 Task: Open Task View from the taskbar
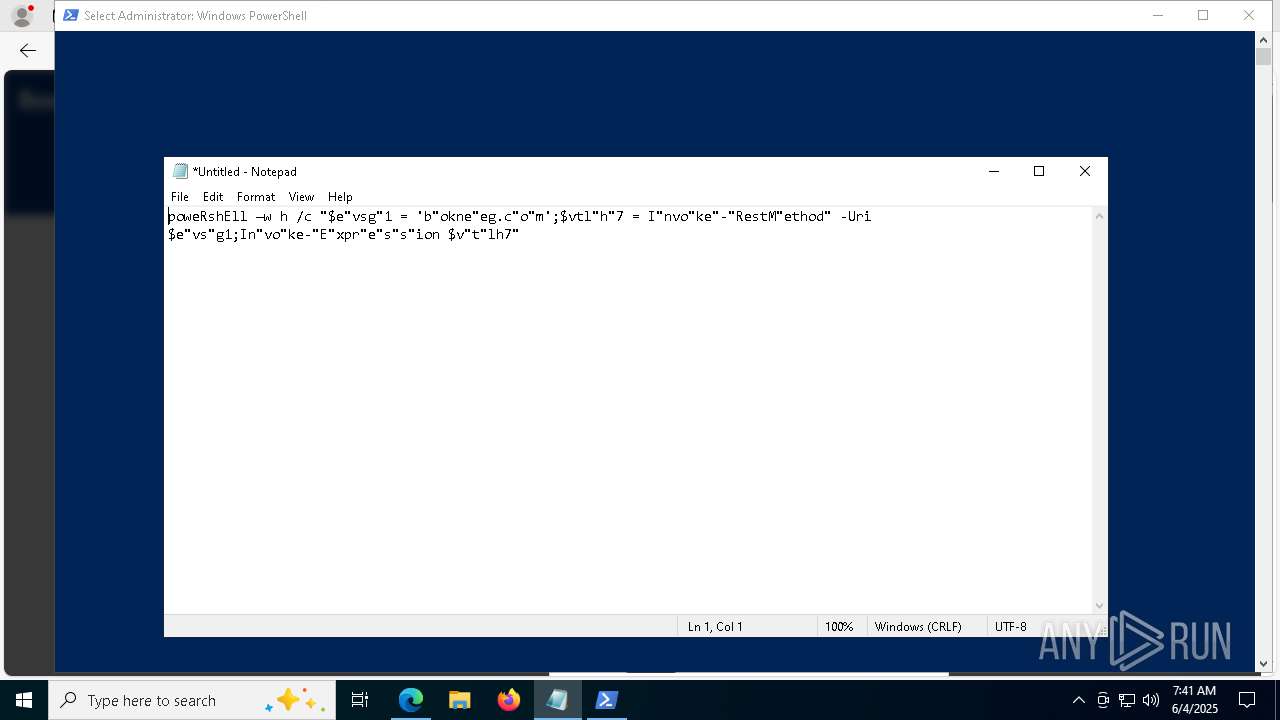click(360, 700)
